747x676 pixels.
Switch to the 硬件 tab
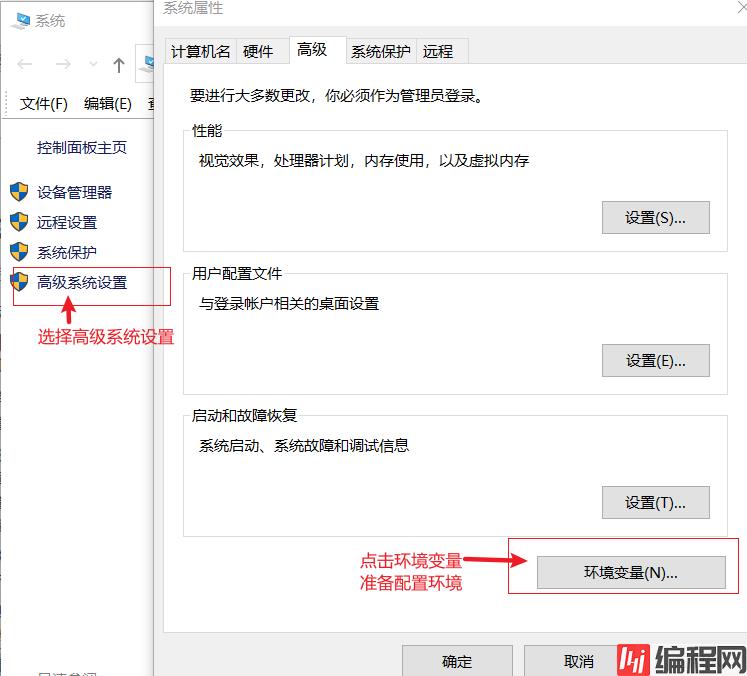click(258, 51)
